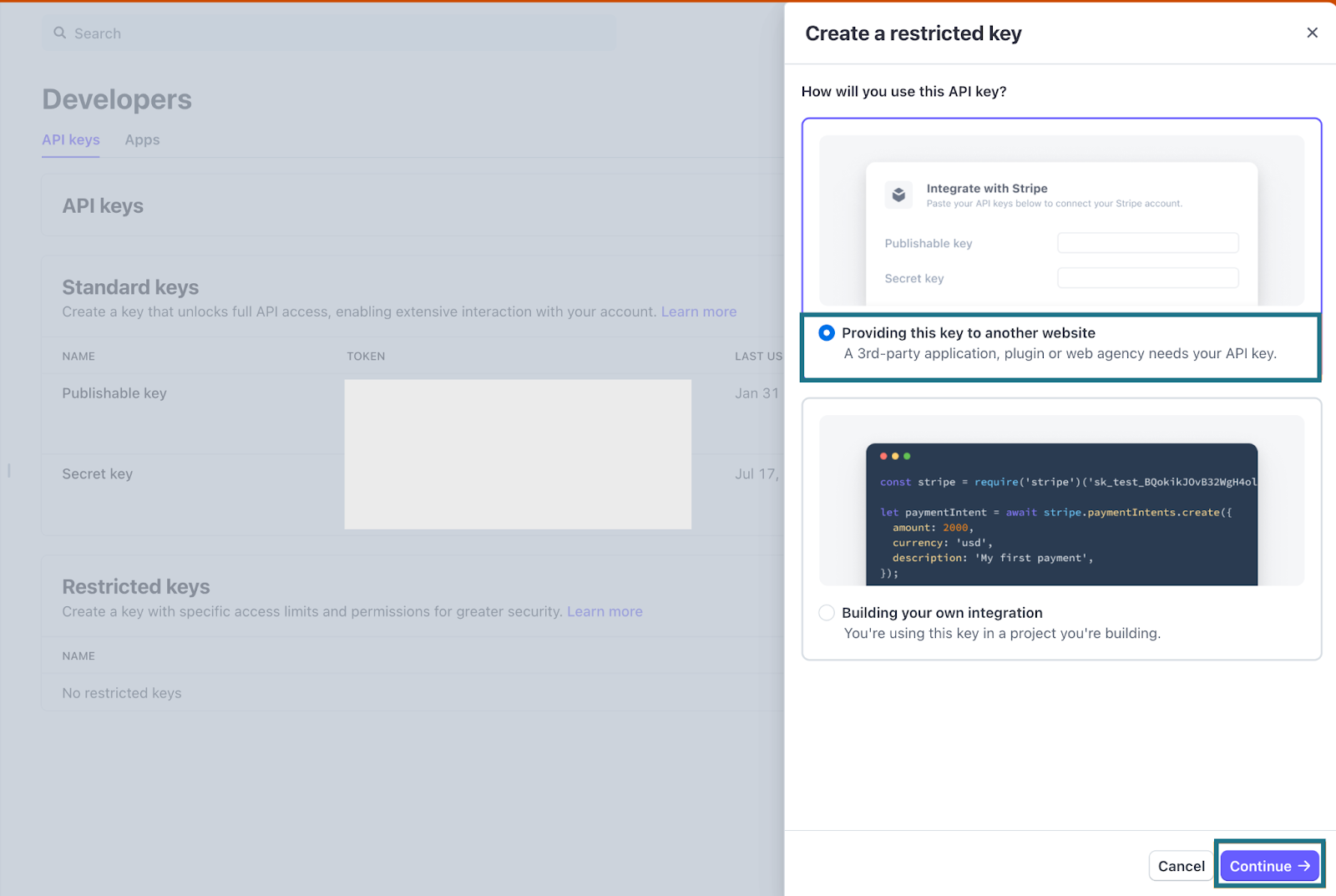Click the You're using this key description
The width and height of the screenshot is (1336, 896).
pyautogui.click(x=1002, y=633)
